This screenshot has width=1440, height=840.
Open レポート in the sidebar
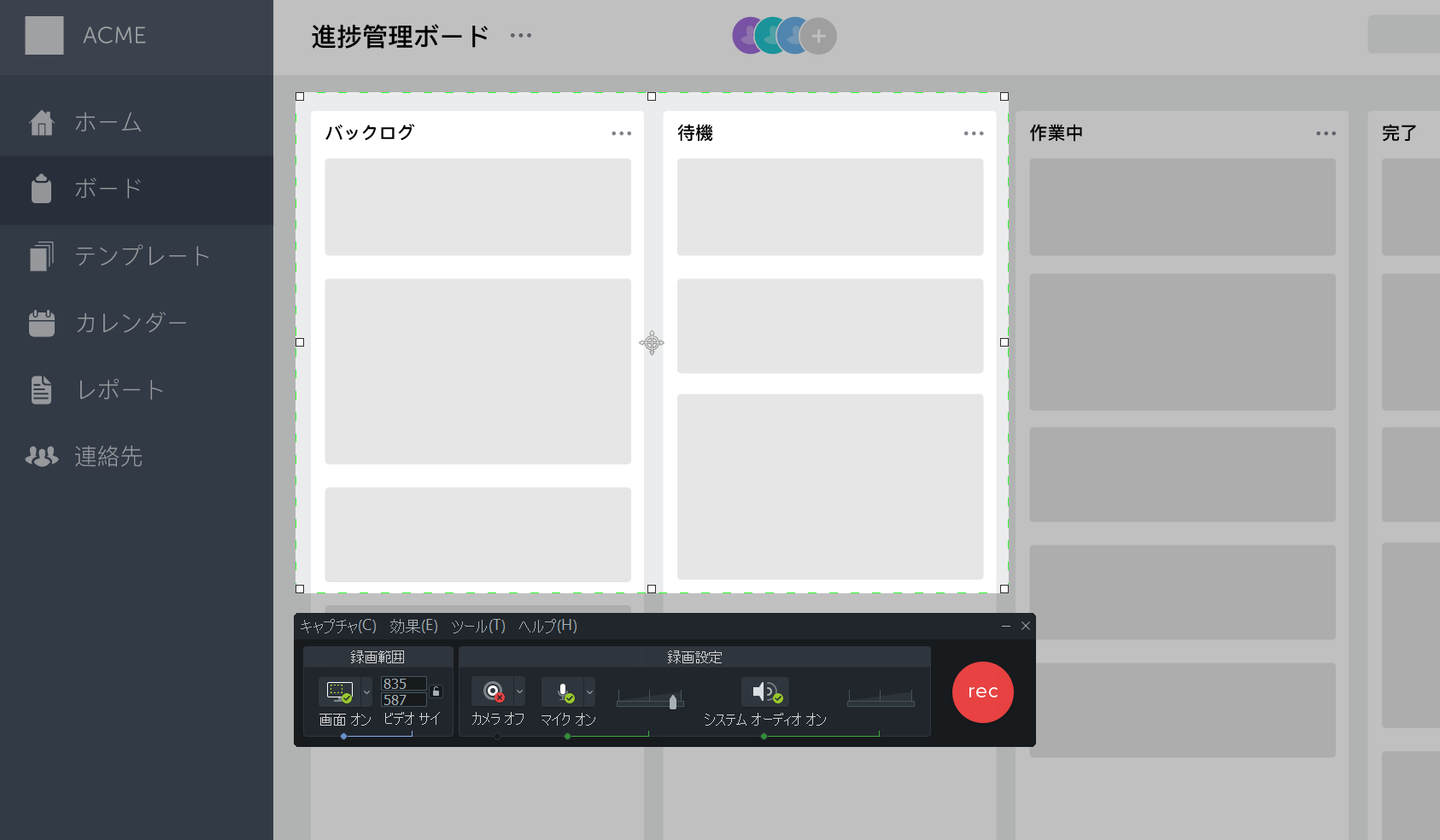point(137,390)
